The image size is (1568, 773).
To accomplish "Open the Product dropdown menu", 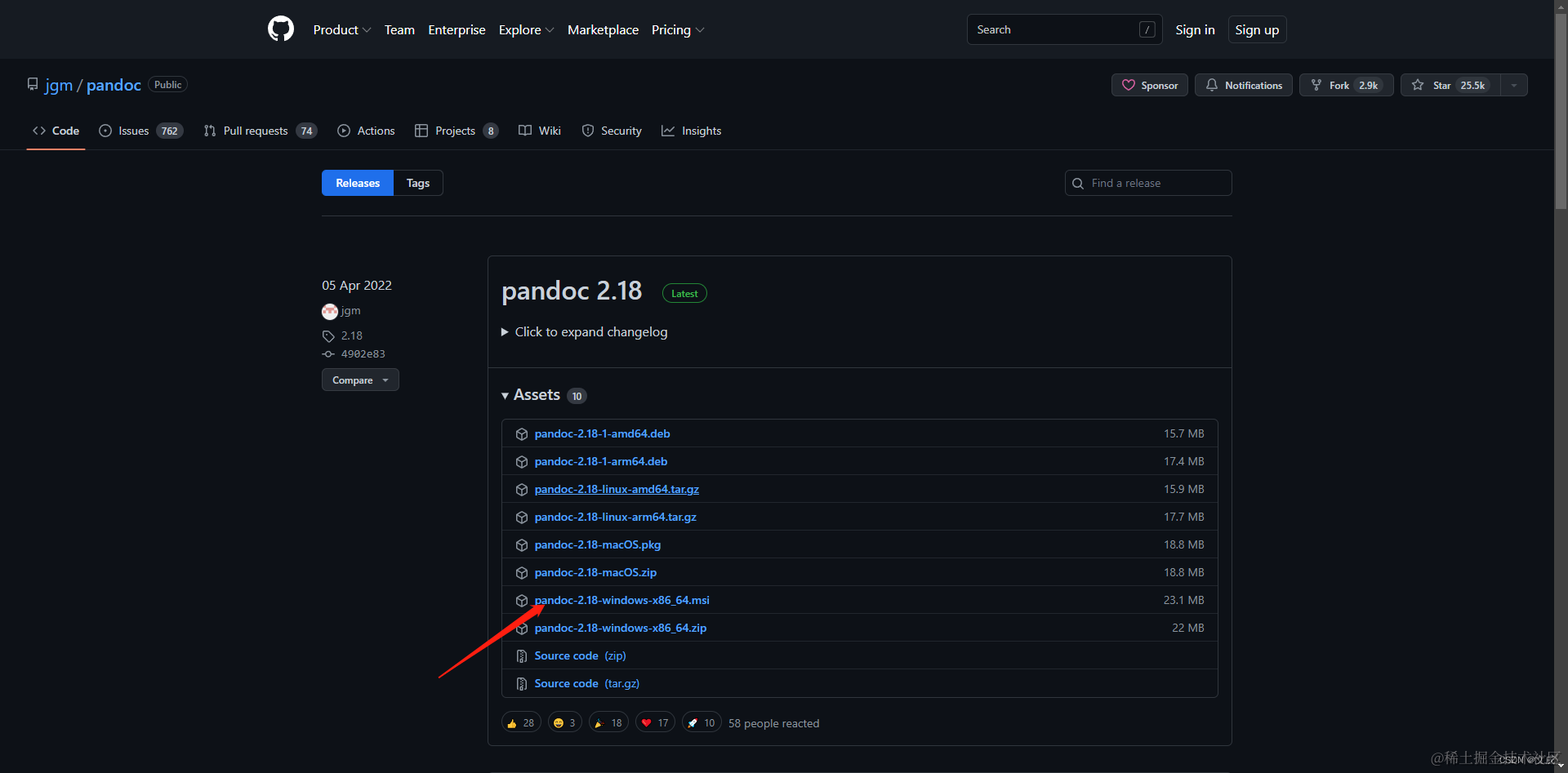I will pyautogui.click(x=342, y=29).
